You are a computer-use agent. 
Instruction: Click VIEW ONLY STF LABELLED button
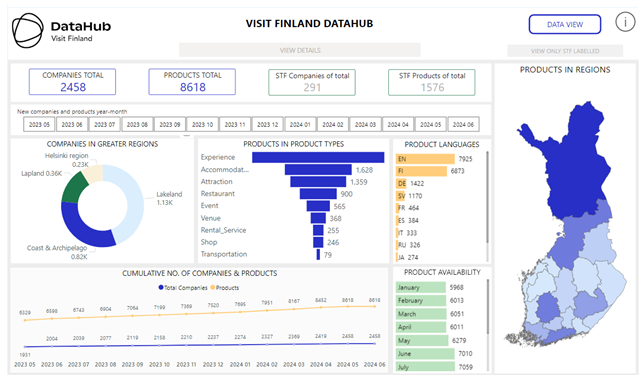pyautogui.click(x=565, y=51)
